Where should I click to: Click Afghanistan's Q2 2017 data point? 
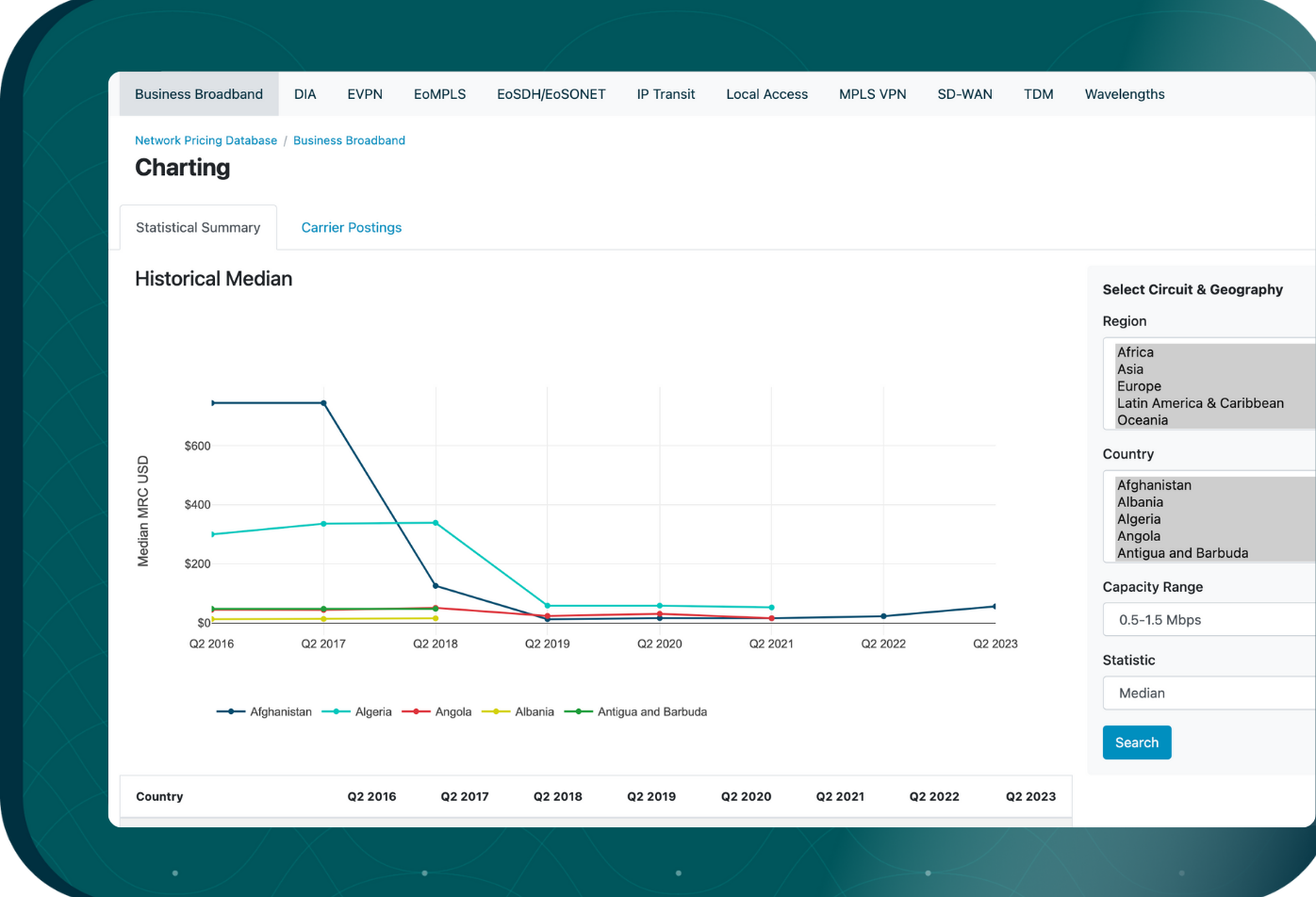[323, 403]
